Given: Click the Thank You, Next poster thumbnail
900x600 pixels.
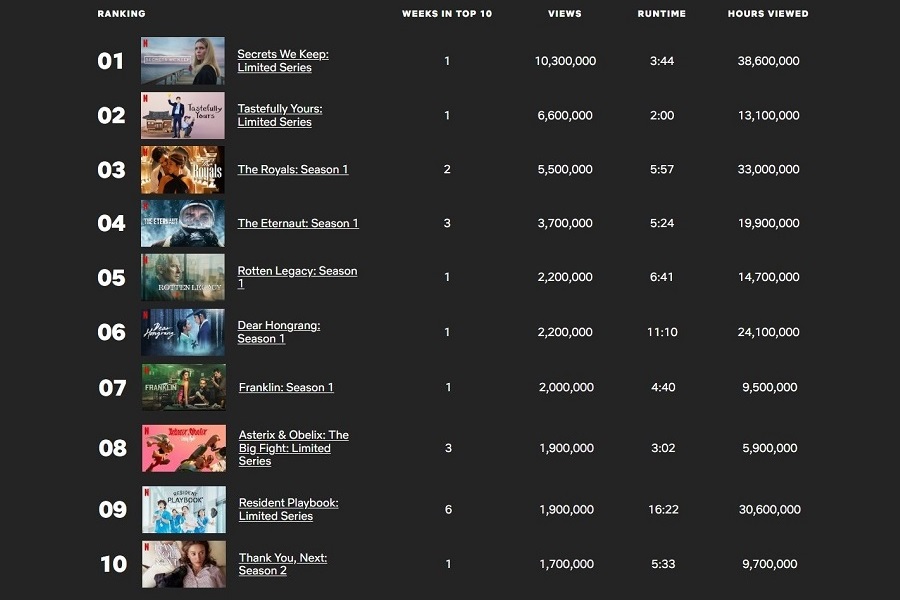Looking at the screenshot, I should [x=184, y=564].
